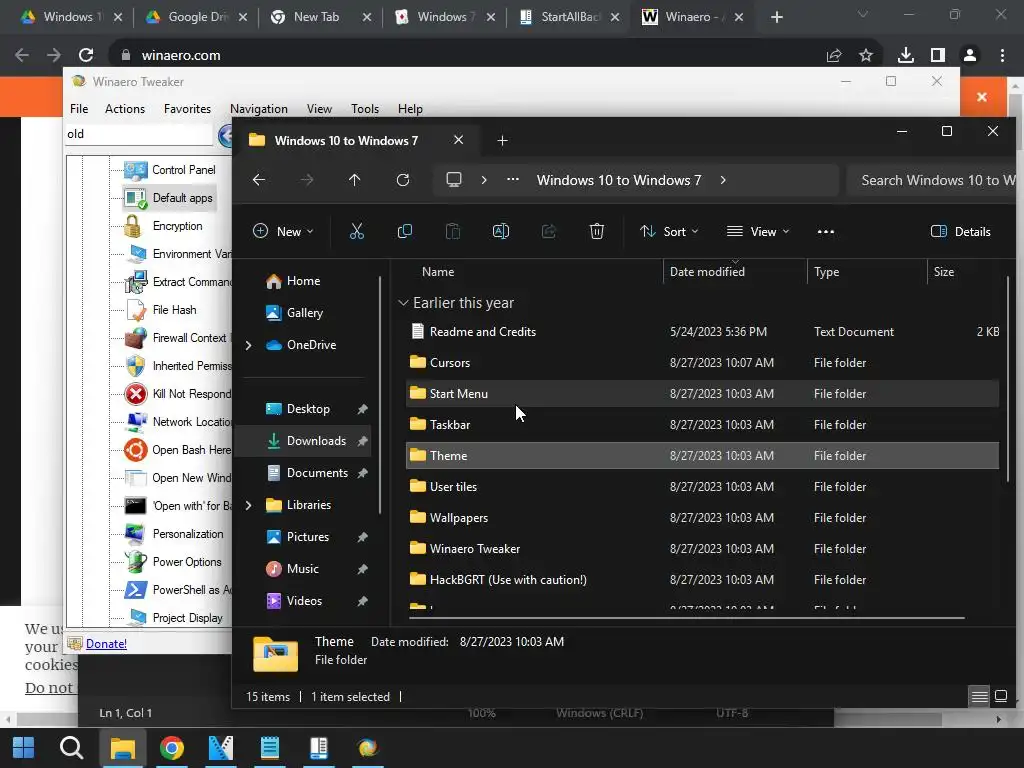Close the Windows 10 to Windows 7 Explorer tab
This screenshot has width=1024, height=768.
click(x=458, y=140)
